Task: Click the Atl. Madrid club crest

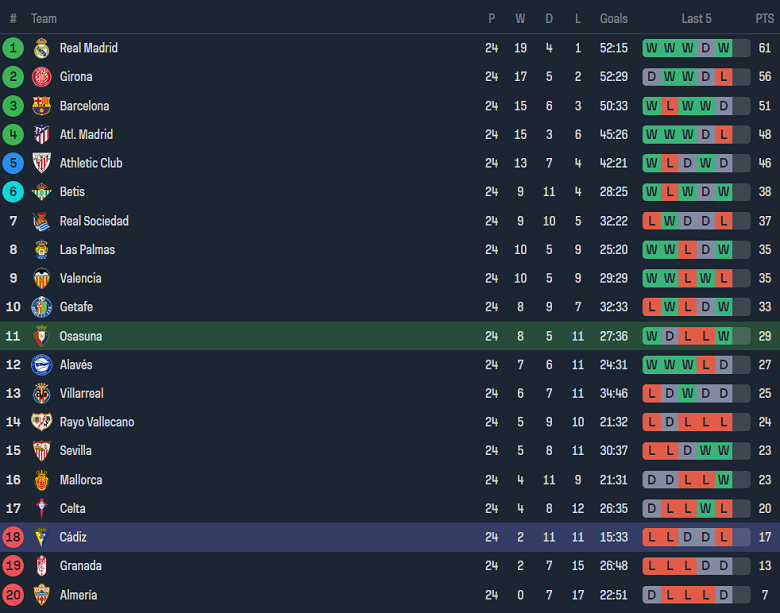Action: point(41,134)
